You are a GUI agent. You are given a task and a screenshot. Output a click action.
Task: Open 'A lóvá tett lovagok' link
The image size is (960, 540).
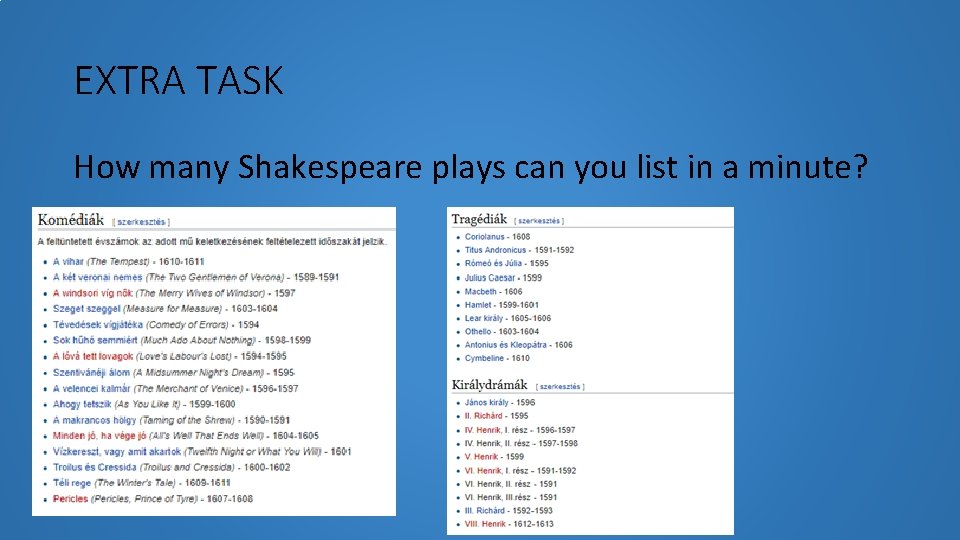tap(92, 356)
